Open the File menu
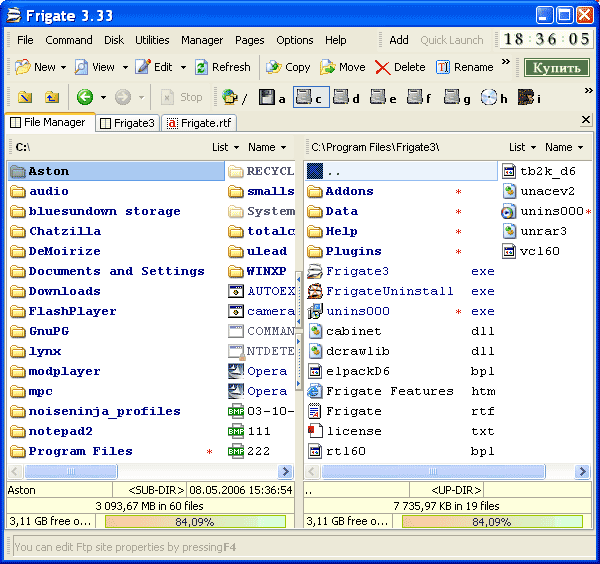This screenshot has width=600, height=564. coord(25,40)
